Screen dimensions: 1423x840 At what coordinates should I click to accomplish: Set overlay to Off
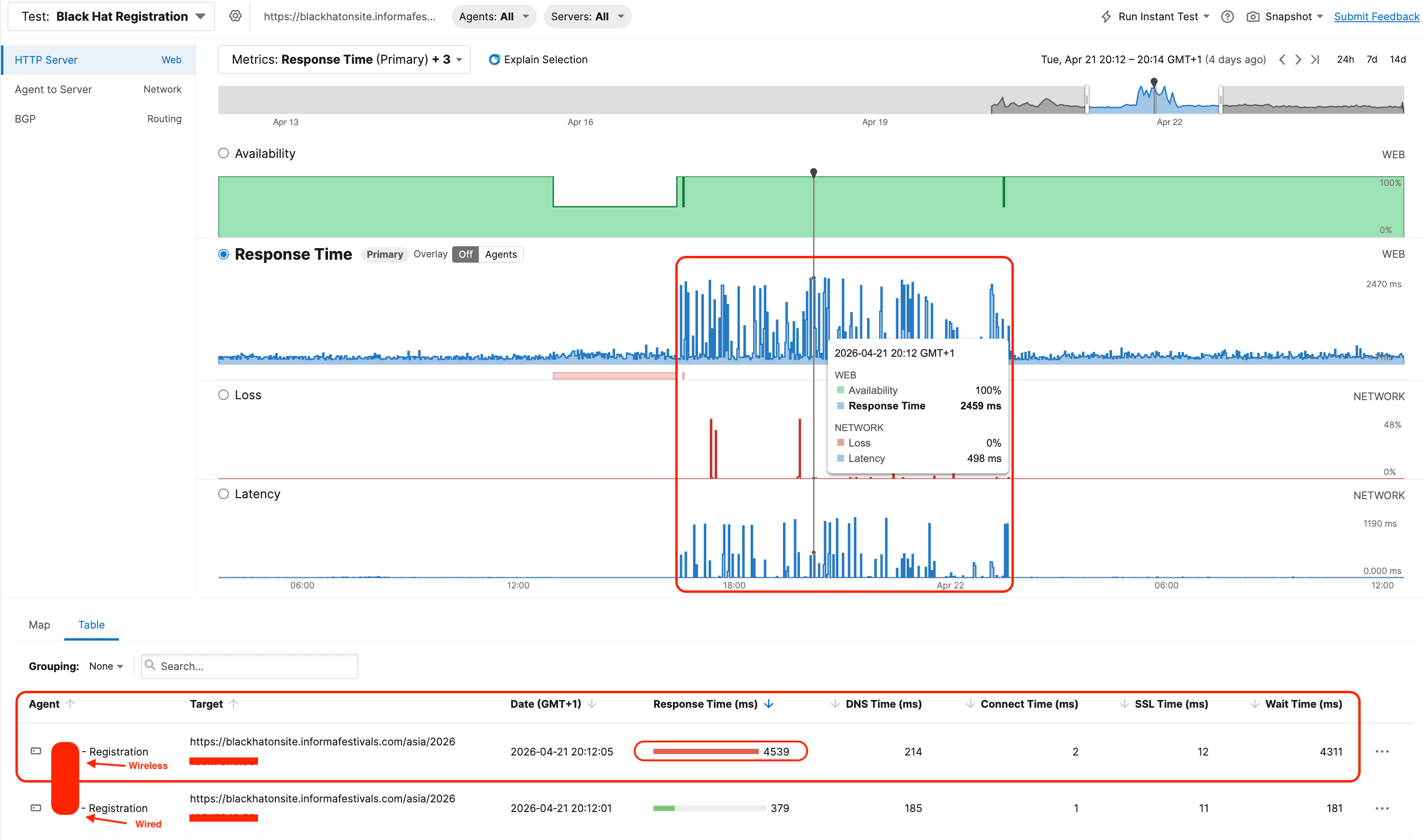tap(466, 254)
